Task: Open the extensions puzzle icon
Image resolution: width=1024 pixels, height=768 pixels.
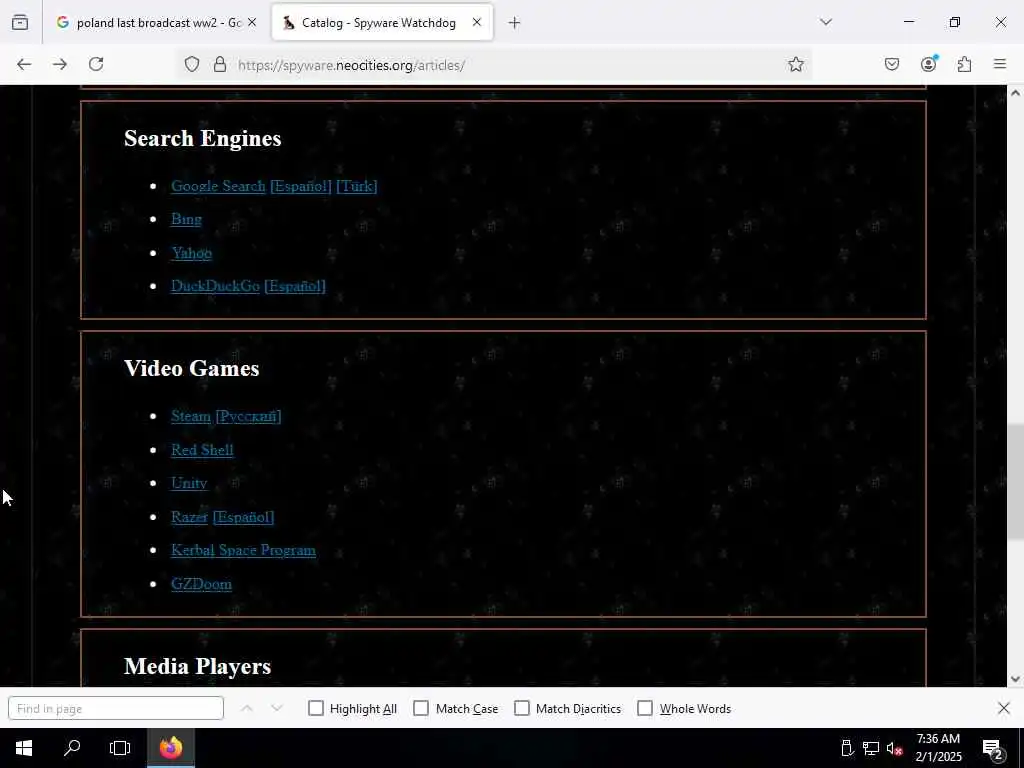Action: [964, 64]
